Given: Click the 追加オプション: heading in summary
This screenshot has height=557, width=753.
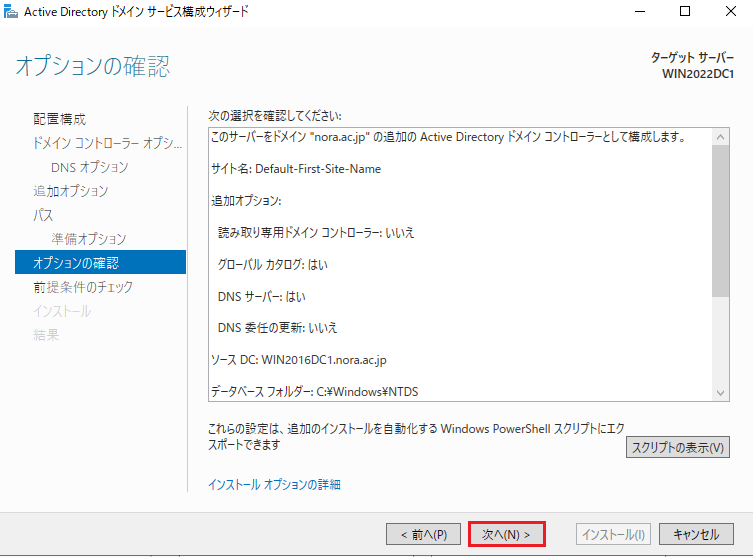Looking at the screenshot, I should tap(246, 201).
